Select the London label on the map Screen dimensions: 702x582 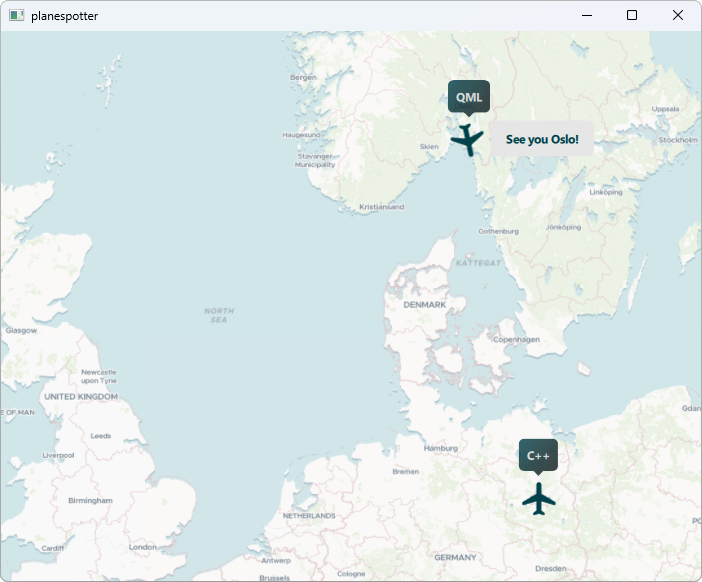(x=143, y=547)
